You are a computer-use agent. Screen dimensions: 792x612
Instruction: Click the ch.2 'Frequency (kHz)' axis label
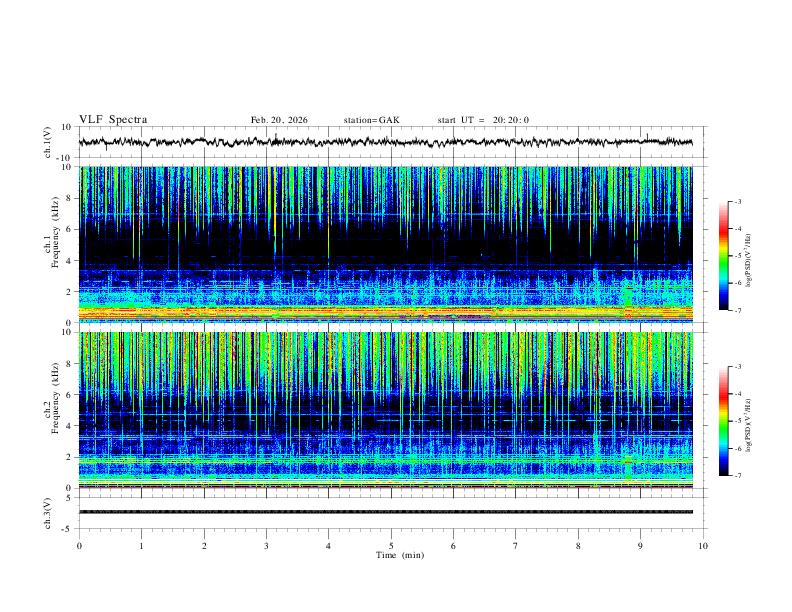coord(56,398)
